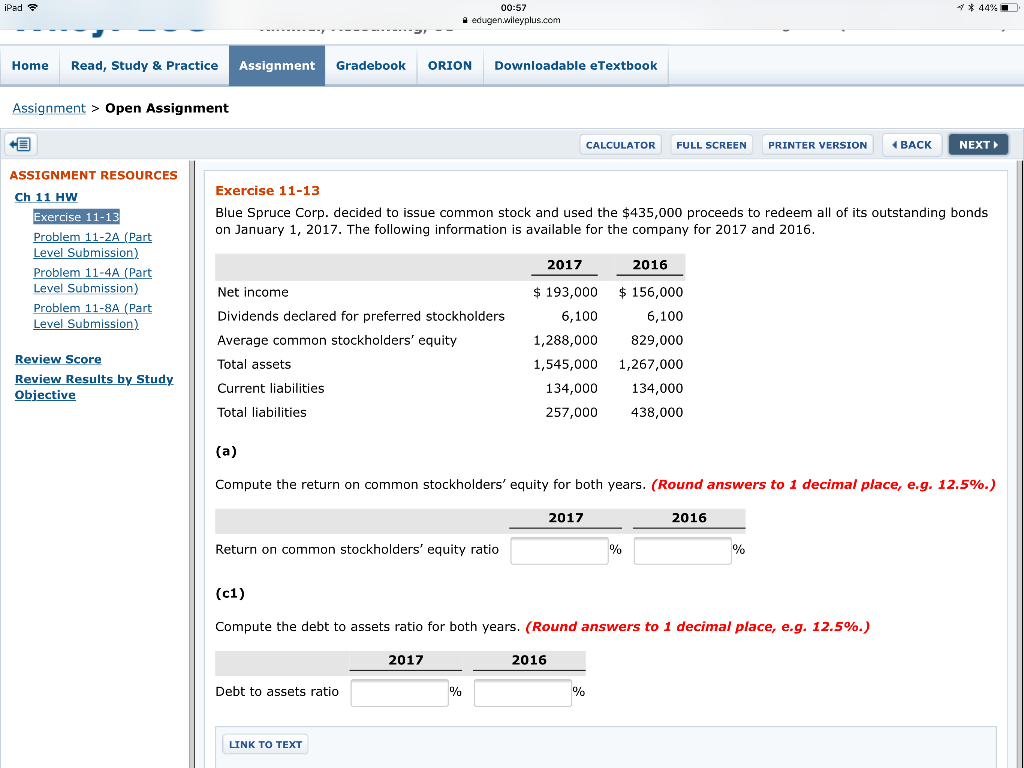Click the LINK TO TEXT button
Screen dimensions: 1024x768
pos(264,743)
